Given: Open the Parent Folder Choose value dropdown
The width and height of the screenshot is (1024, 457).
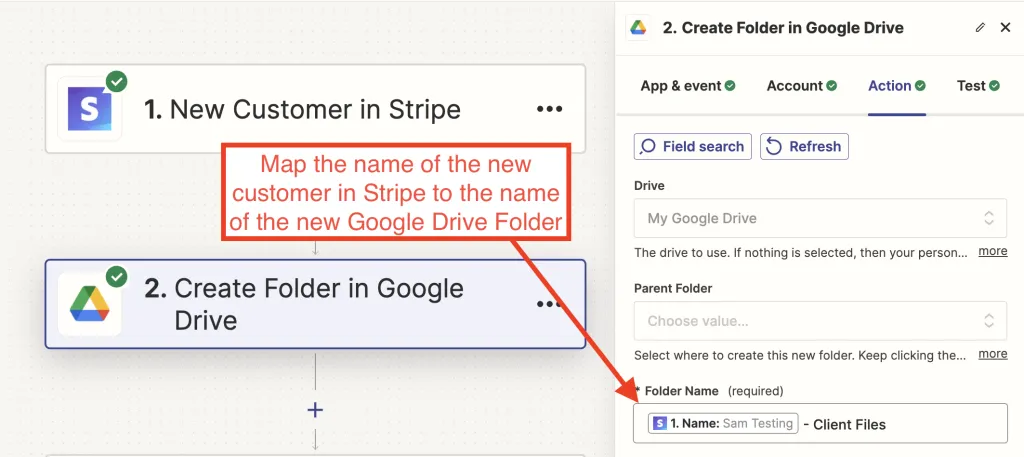Looking at the screenshot, I should pos(820,321).
